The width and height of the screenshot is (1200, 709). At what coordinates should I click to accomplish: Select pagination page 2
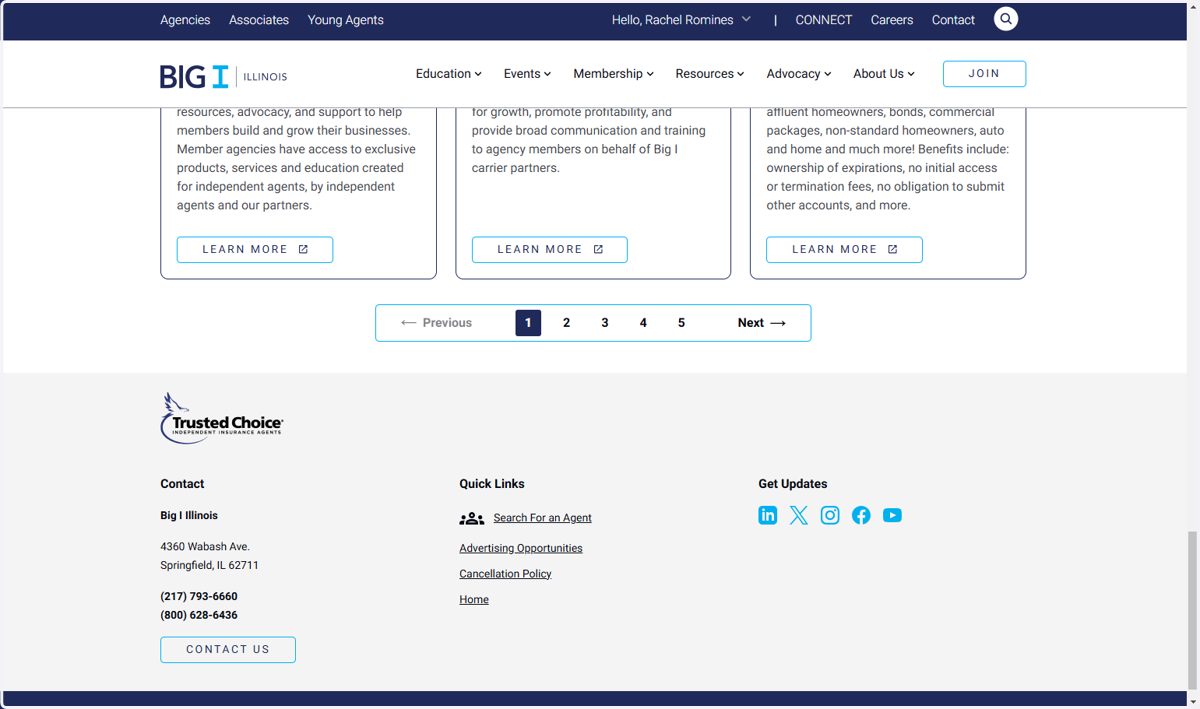567,323
